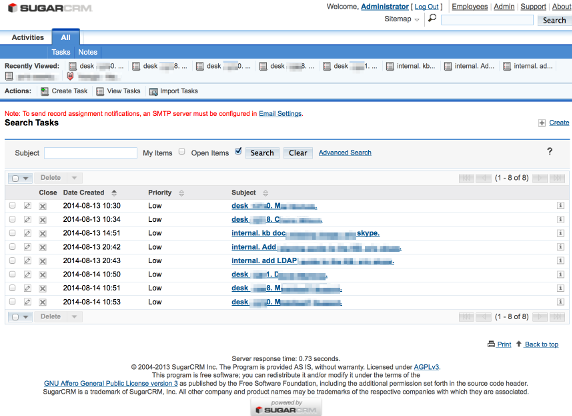Select row checkbox for 2014-08-13 14:51

(12, 233)
